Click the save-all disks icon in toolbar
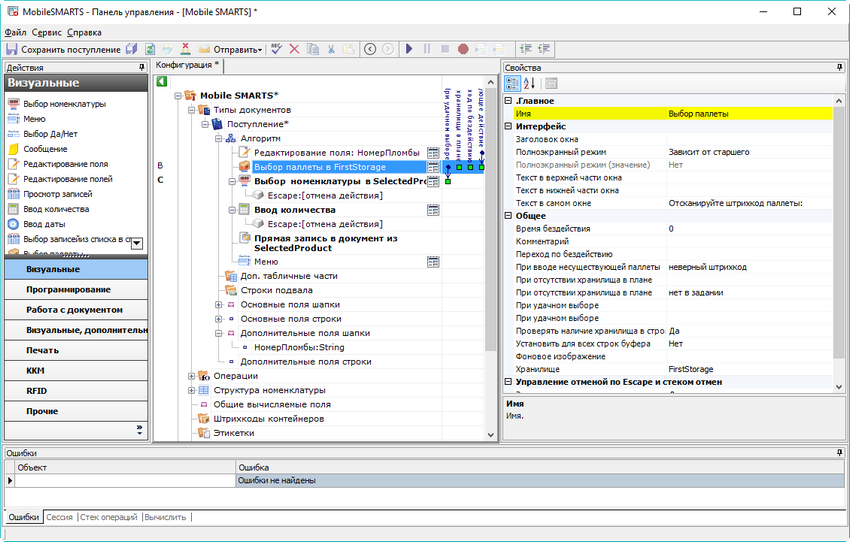Screen dimensions: 850x542 (x=132, y=49)
